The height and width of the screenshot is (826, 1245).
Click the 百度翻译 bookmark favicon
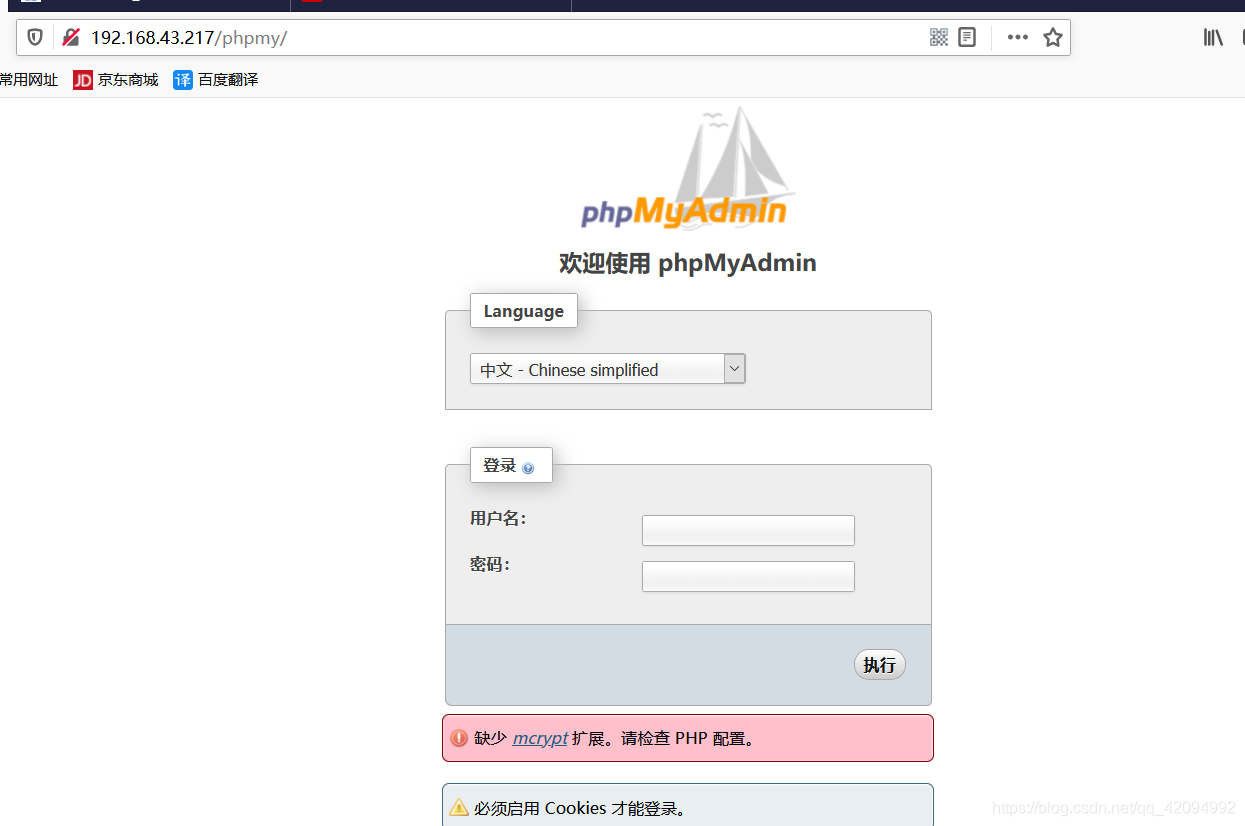(x=183, y=80)
